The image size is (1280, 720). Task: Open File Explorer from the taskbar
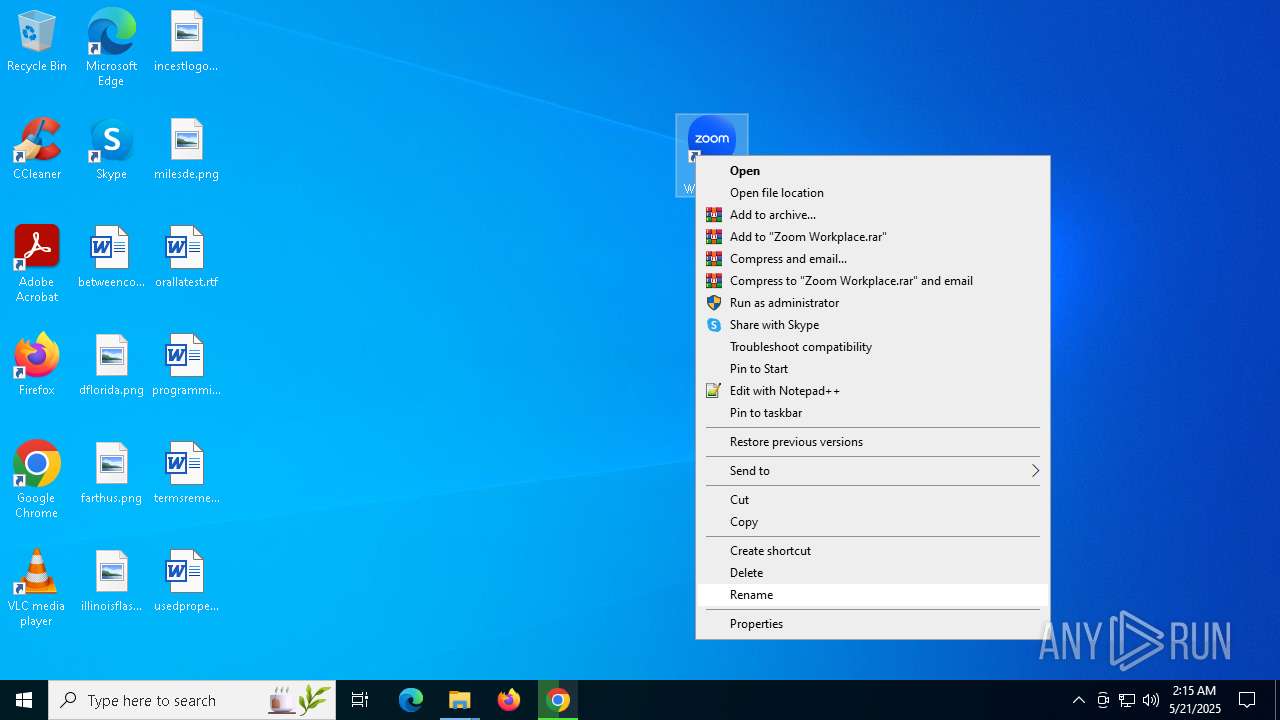point(460,700)
